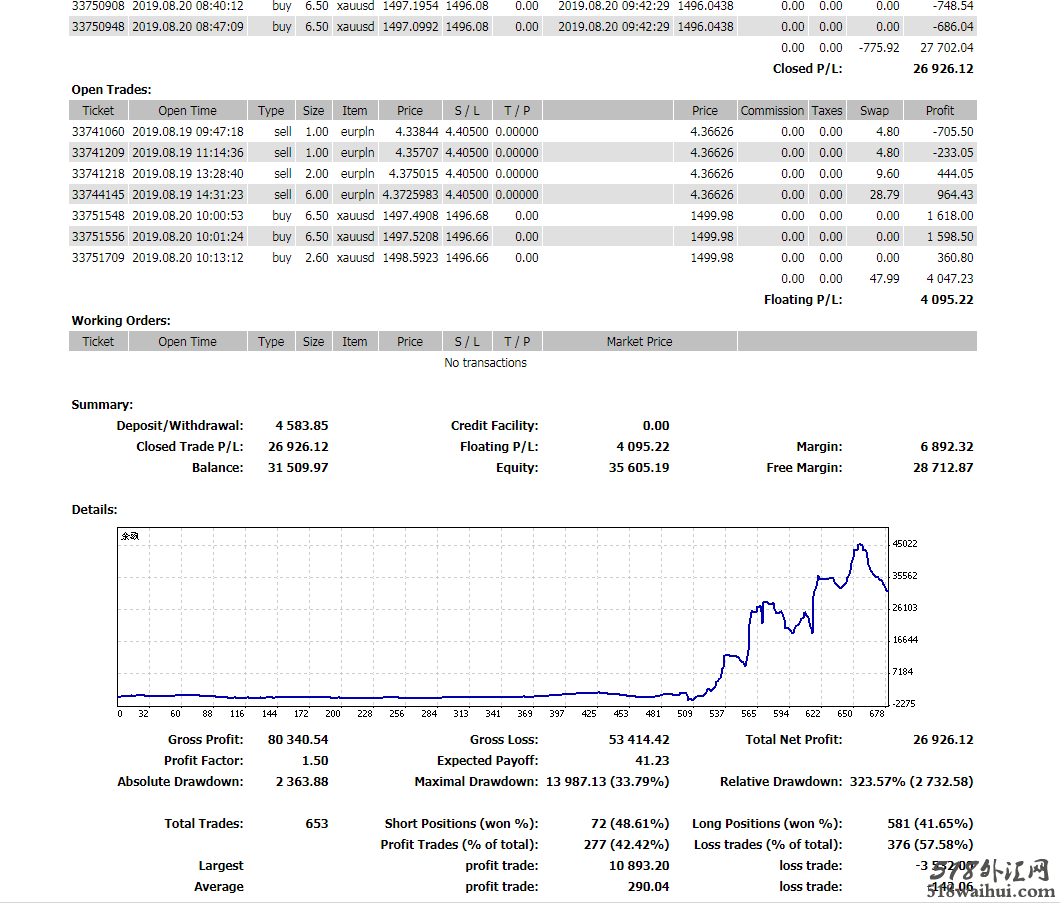
Task: Click the Ticket column header in Open Trades
Action: pyautogui.click(x=98, y=111)
